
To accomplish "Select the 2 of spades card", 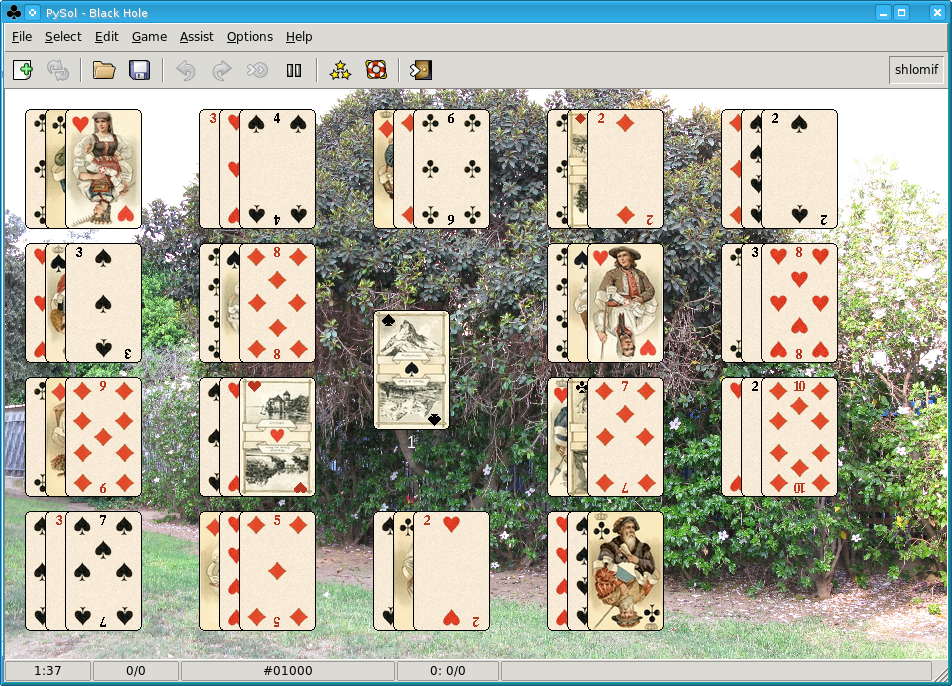I will (800, 169).
